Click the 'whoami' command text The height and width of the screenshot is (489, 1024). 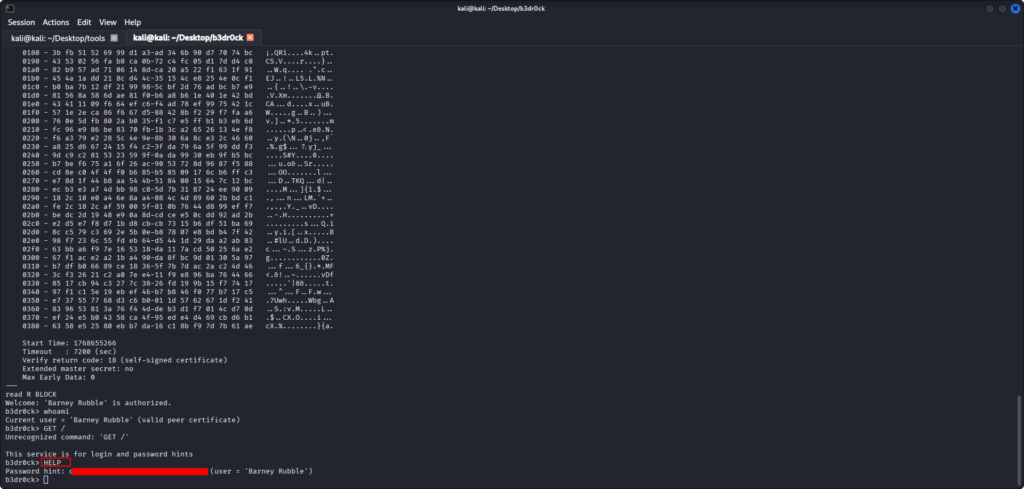pyautogui.click(x=55, y=411)
